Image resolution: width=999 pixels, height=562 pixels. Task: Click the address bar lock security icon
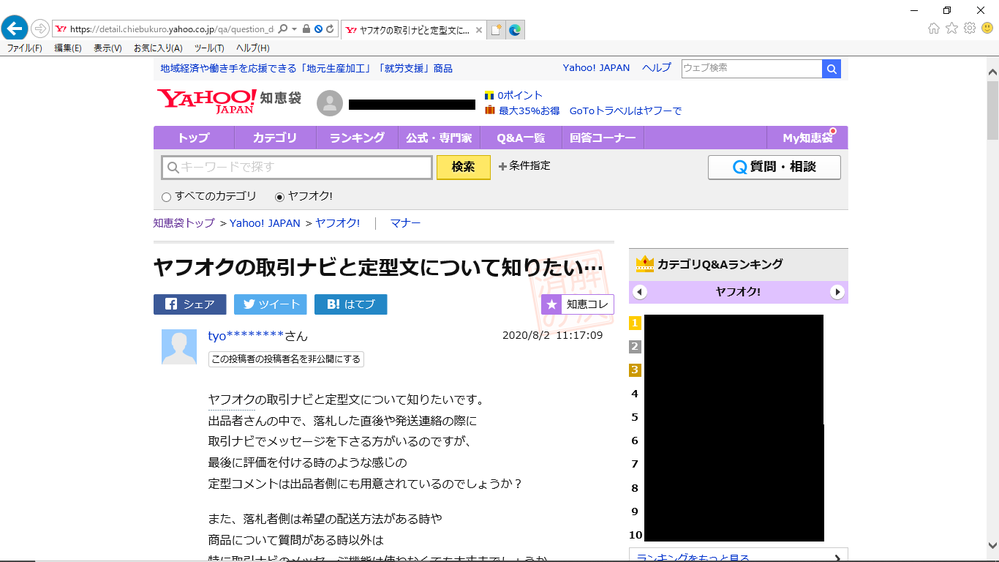[306, 29]
